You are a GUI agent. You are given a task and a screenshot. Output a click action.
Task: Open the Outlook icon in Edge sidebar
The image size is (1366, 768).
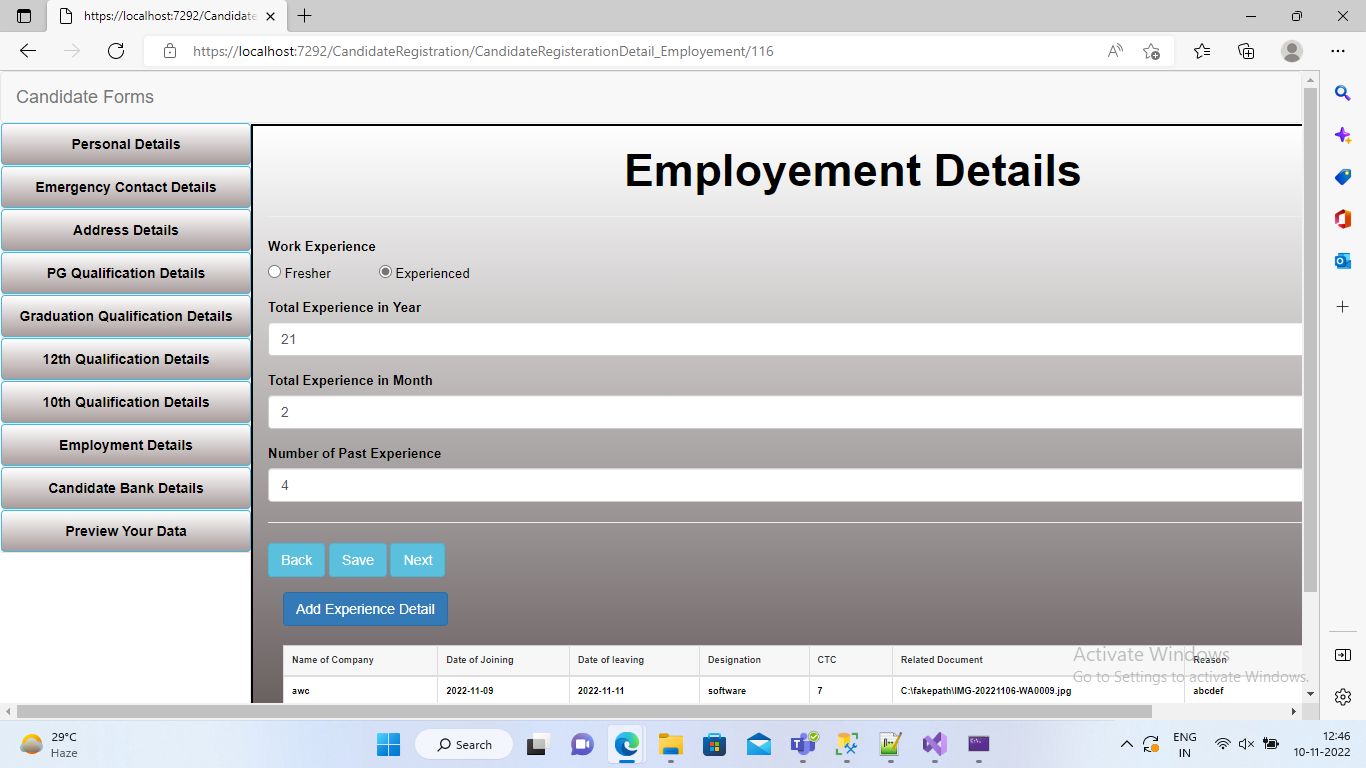click(1343, 261)
